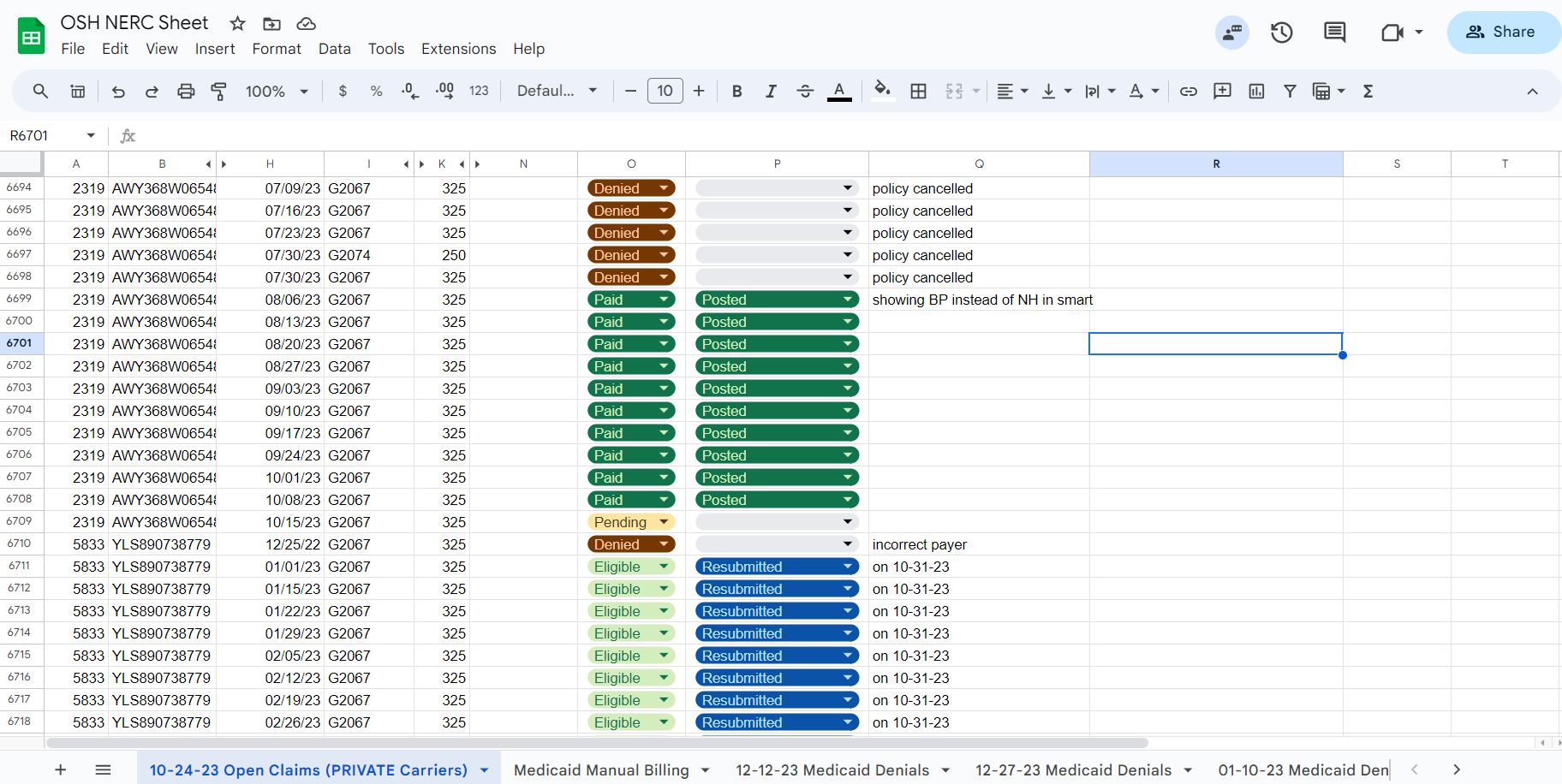Click the redo arrow icon

[152, 91]
